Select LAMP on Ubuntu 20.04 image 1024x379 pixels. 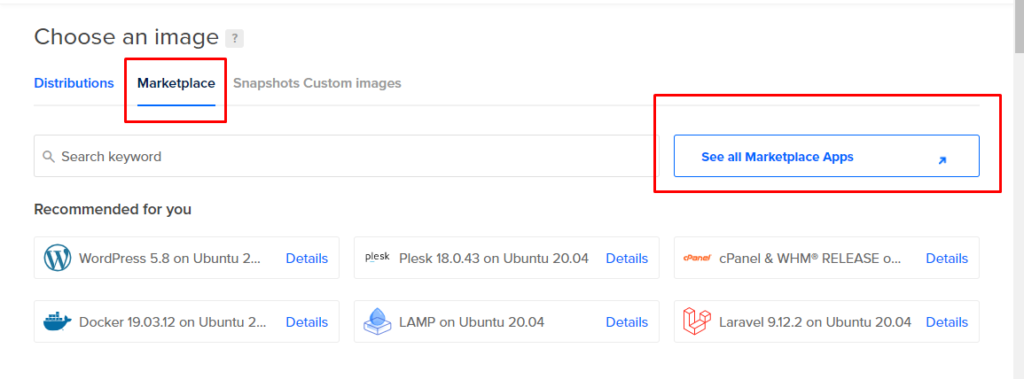click(x=472, y=321)
